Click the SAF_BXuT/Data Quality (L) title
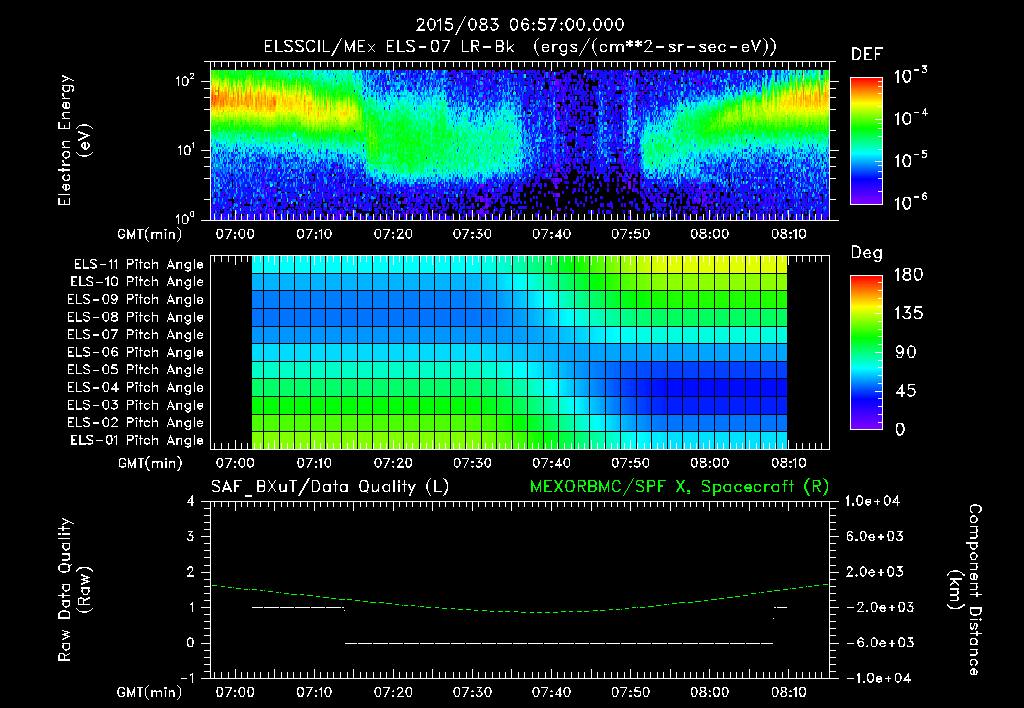This screenshot has height=708, width=1024. click(x=330, y=487)
